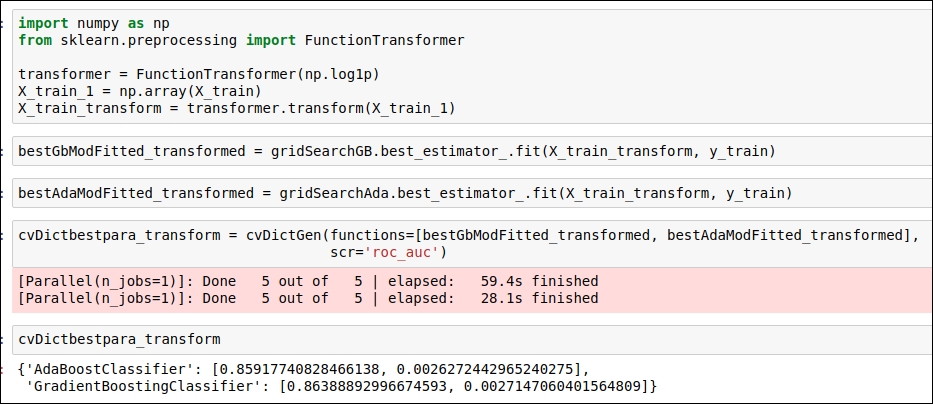
Task: Place cursor in X_train_1 array line
Action: coord(140,92)
